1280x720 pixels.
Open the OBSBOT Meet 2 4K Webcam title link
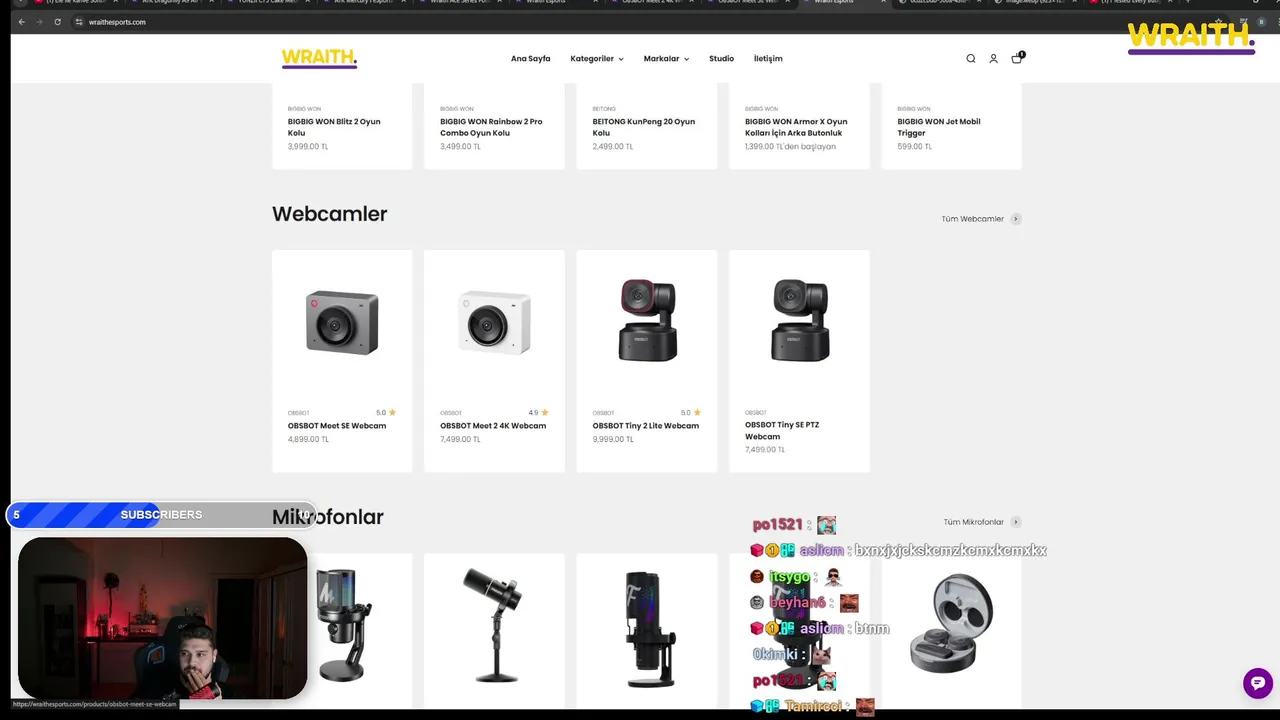tap(493, 426)
